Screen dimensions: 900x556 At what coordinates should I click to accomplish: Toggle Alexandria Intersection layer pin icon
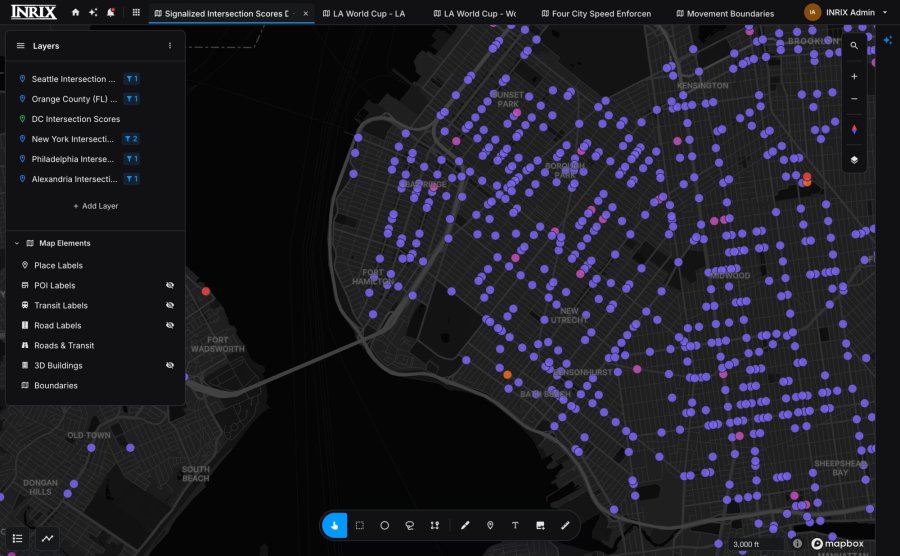22,179
